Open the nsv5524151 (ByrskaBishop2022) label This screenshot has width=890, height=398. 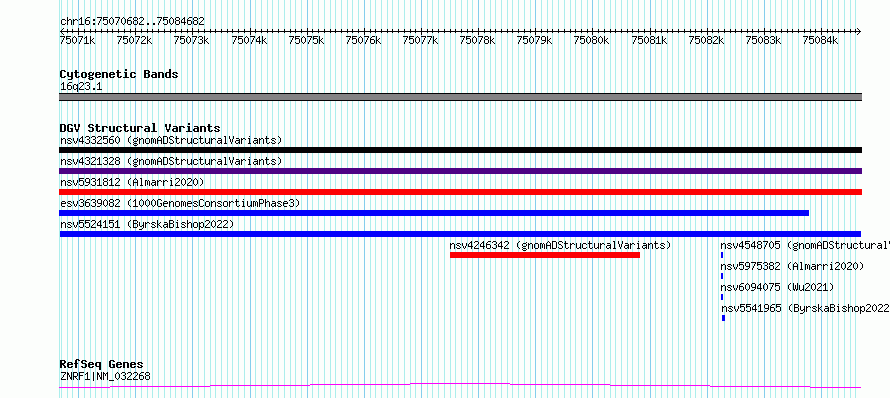146,224
